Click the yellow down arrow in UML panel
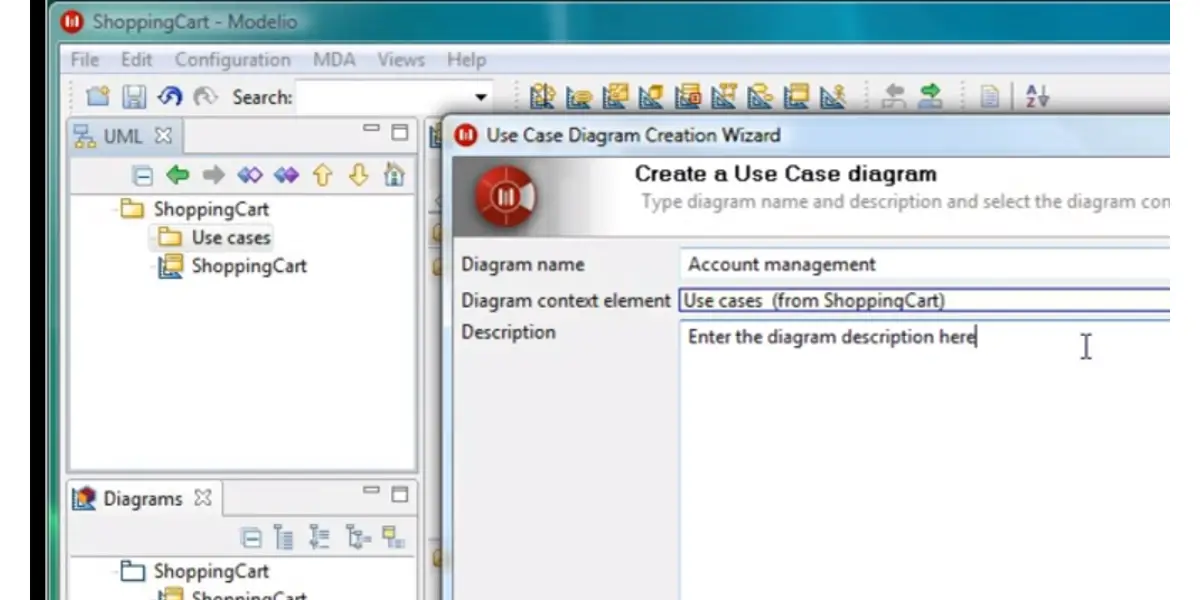The image size is (1200, 600). point(358,176)
